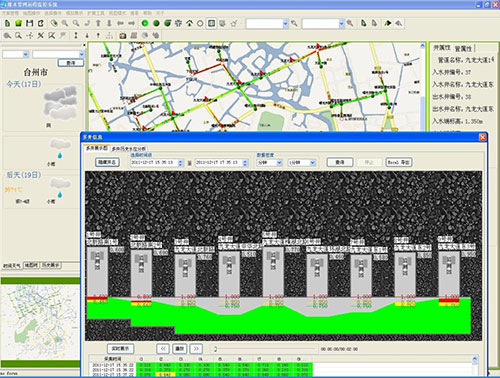Image resolution: width=500 pixels, height=378 pixels.
Task: Click the green pencil edit icon
Action: tap(364, 23)
